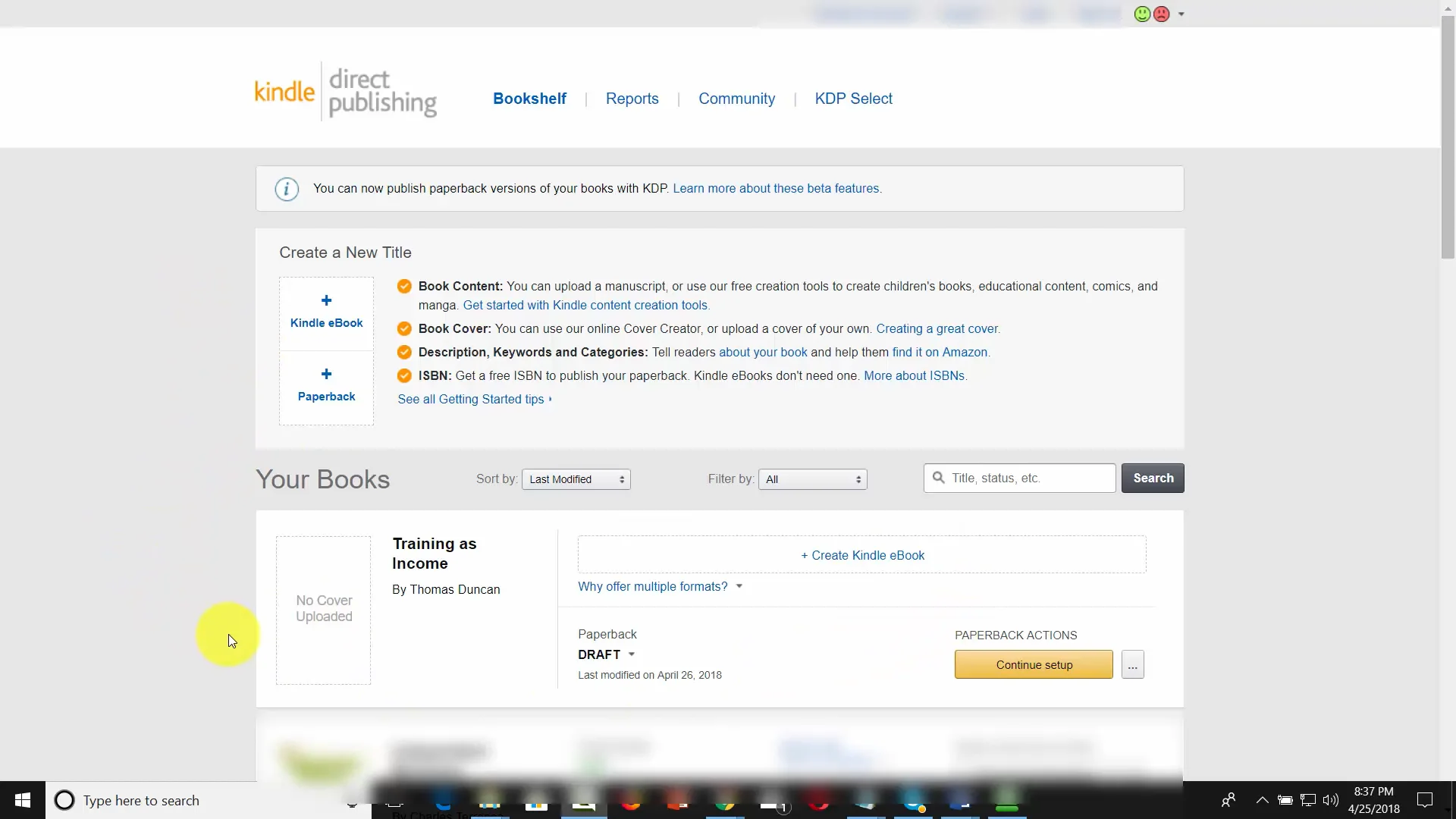Click the Continue setup button

pyautogui.click(x=1034, y=664)
